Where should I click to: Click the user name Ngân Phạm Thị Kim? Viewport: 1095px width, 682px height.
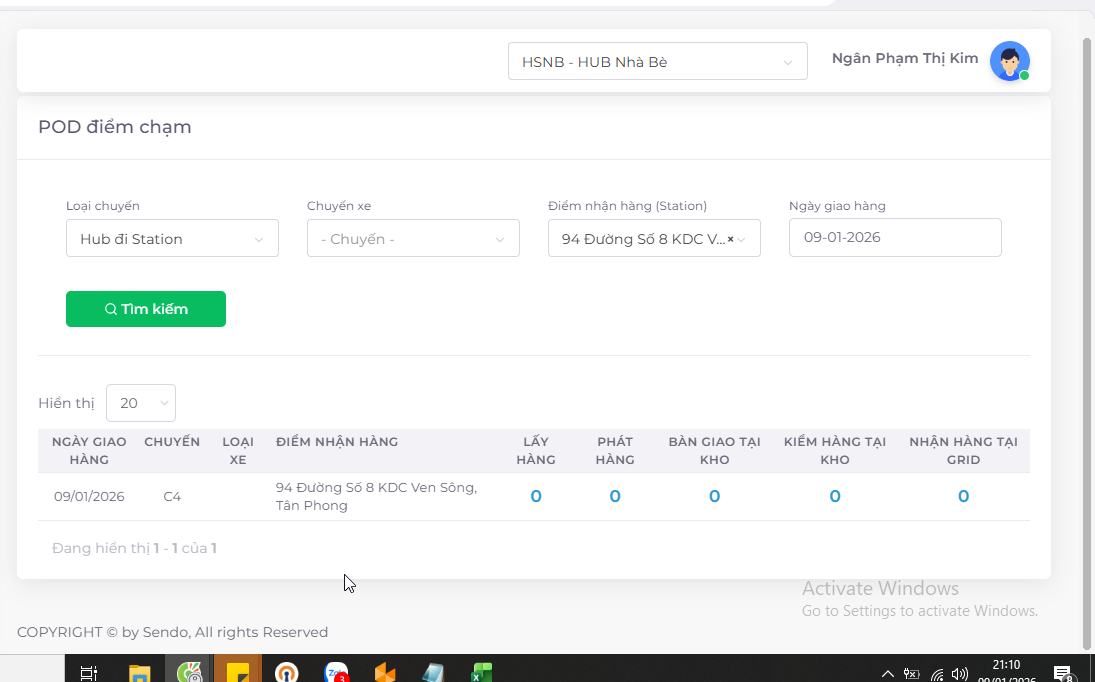click(905, 59)
